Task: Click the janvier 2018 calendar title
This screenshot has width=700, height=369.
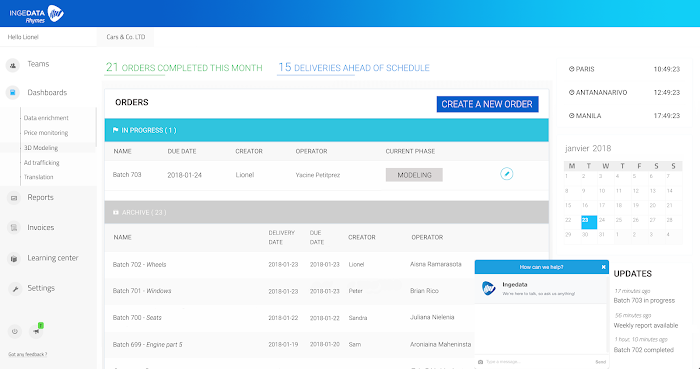Action: coord(588,148)
